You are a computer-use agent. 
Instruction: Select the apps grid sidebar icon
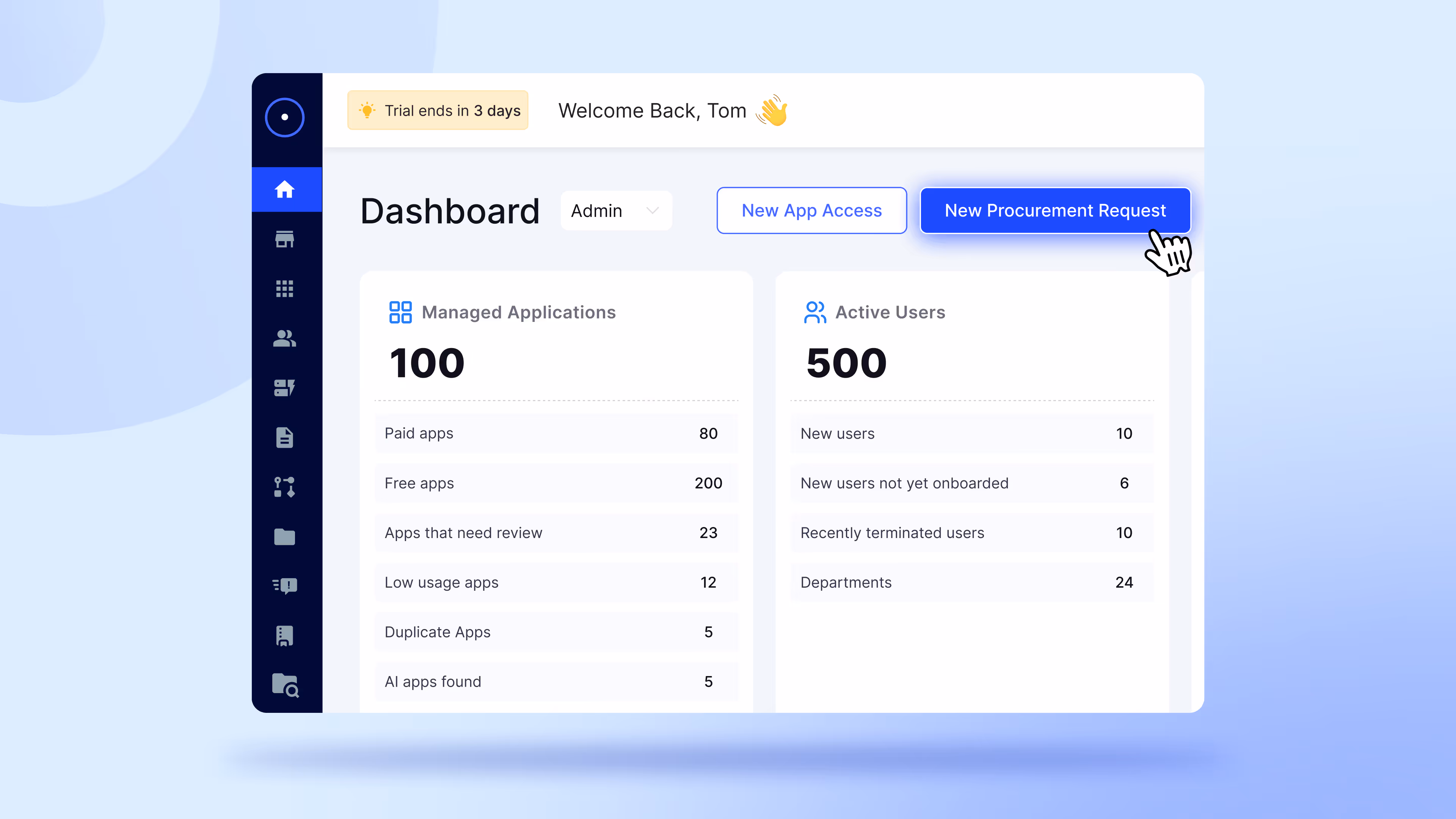click(284, 289)
